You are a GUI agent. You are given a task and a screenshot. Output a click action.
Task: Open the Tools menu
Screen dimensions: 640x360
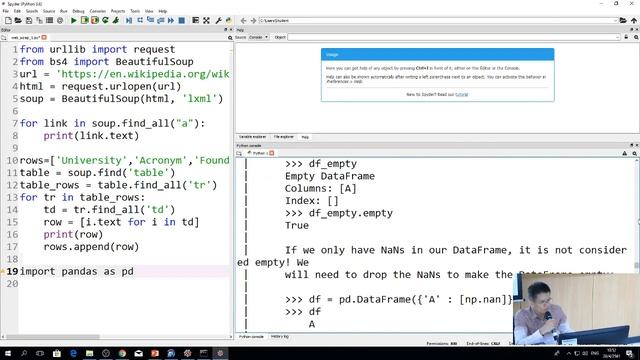(x=135, y=11)
